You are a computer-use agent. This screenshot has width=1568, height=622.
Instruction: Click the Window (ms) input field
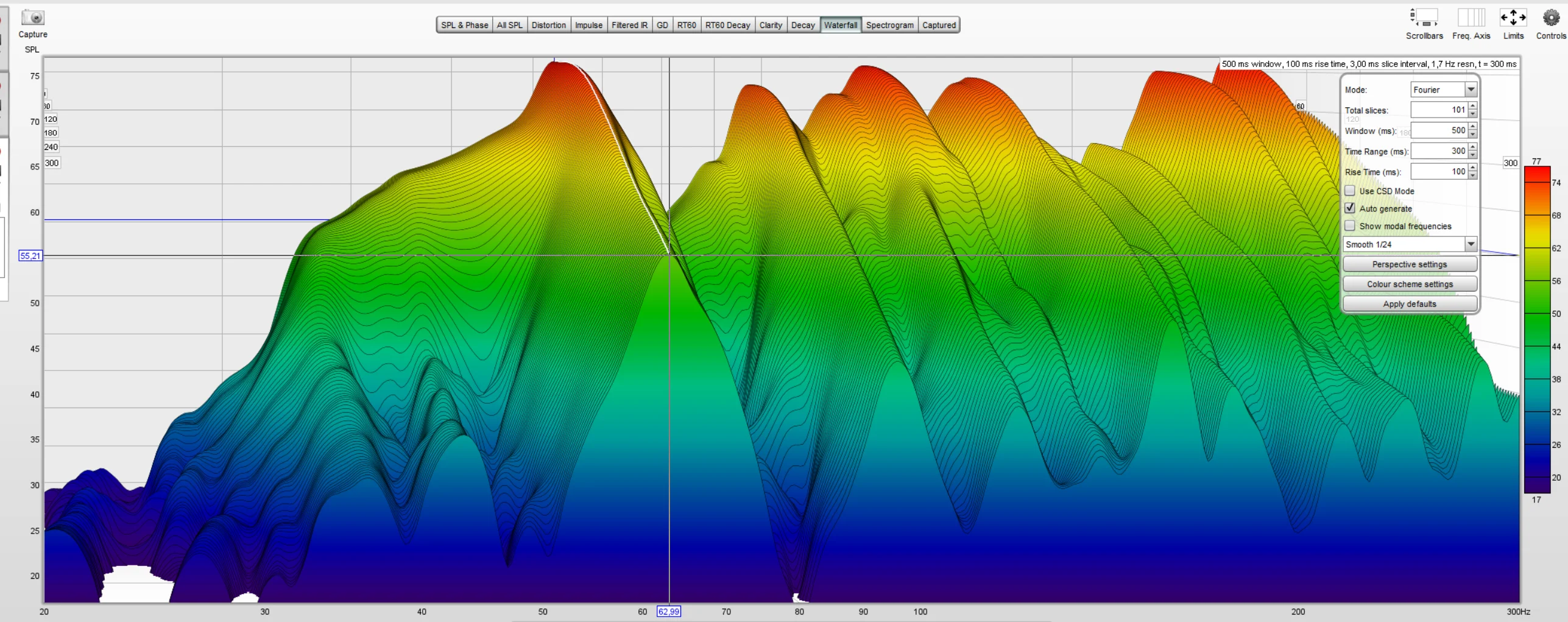pyautogui.click(x=1439, y=130)
